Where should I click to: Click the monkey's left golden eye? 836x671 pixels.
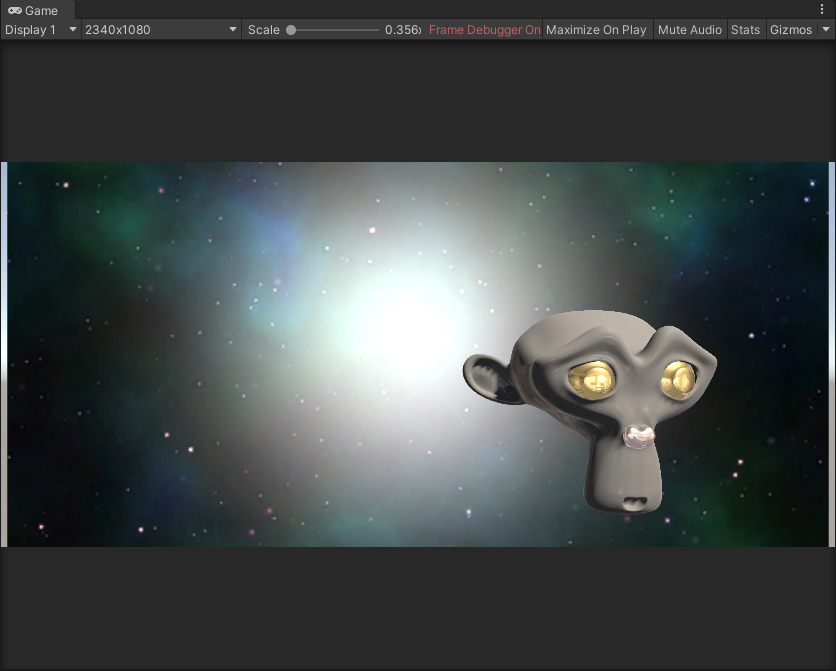click(590, 379)
